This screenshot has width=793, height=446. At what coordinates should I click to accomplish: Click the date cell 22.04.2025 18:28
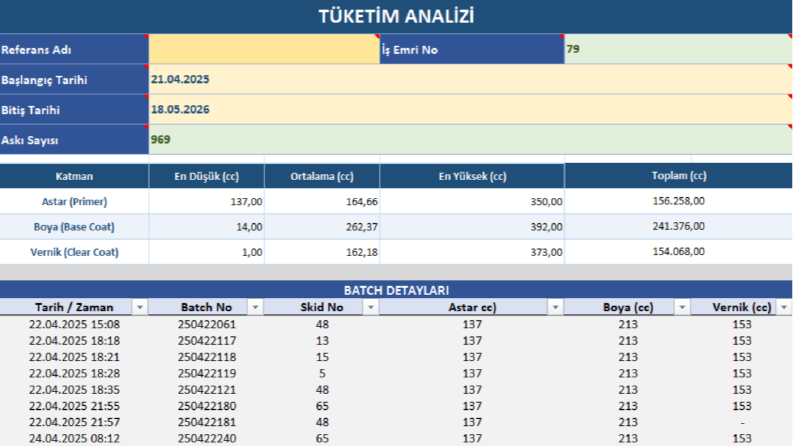tap(74, 373)
